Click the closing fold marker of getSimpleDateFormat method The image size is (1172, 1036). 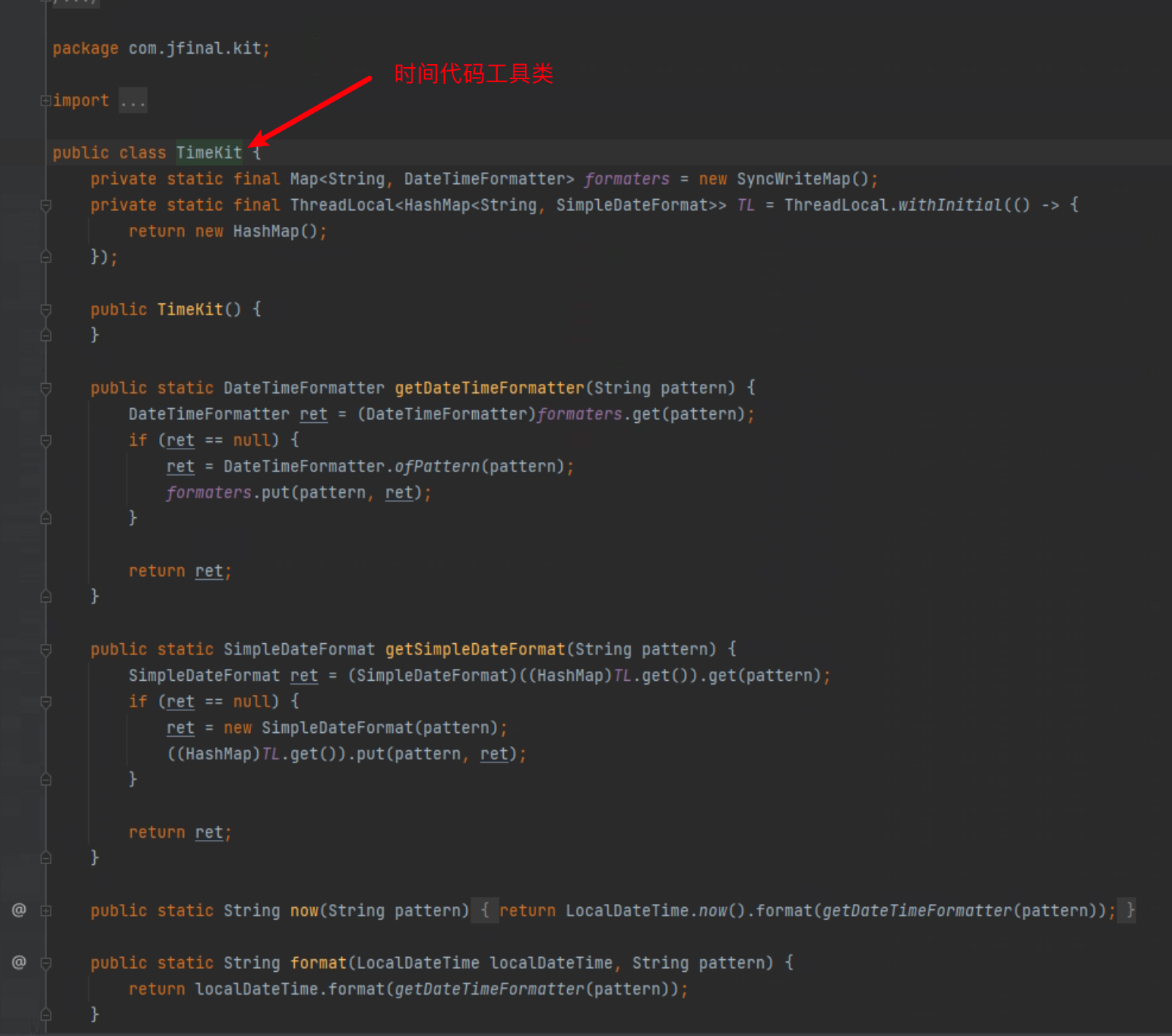click(46, 858)
